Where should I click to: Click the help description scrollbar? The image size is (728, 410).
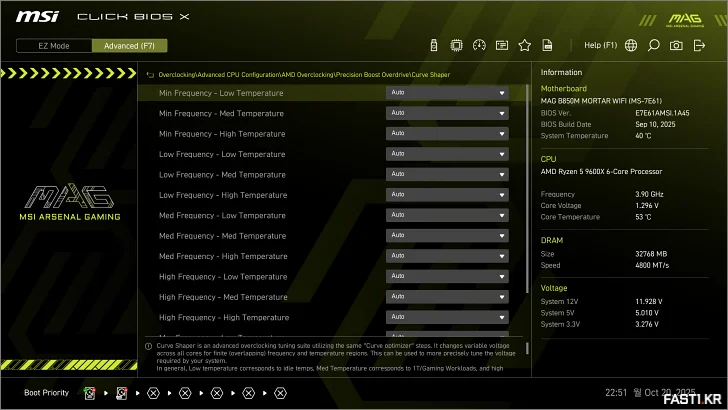(527, 348)
